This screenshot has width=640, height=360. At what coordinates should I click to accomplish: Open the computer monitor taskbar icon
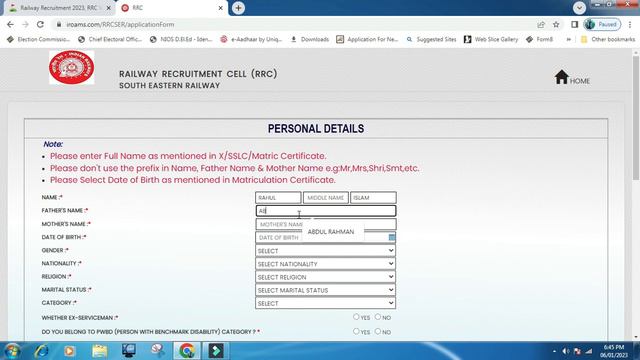coord(129,351)
